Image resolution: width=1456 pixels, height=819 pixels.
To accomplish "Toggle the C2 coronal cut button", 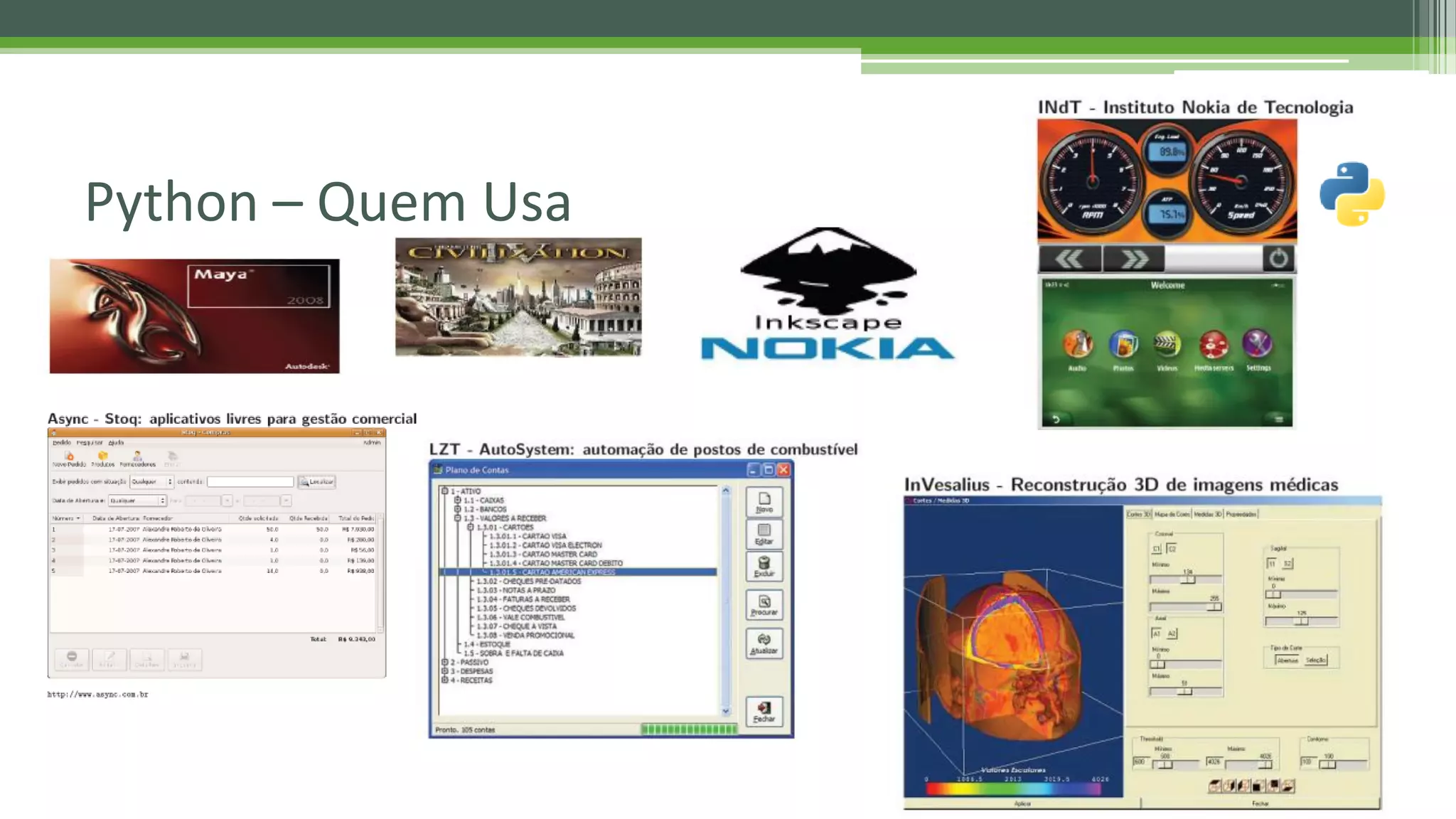I will tap(1172, 548).
